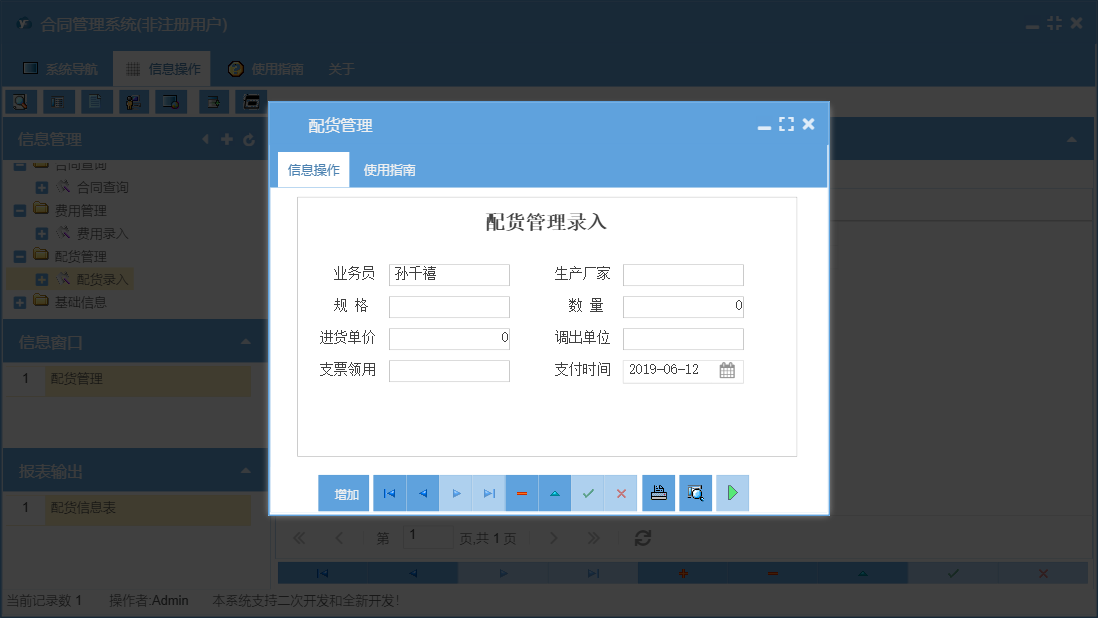The image size is (1098, 618).
Task: Select the first-record navigation icon
Action: click(x=389, y=493)
